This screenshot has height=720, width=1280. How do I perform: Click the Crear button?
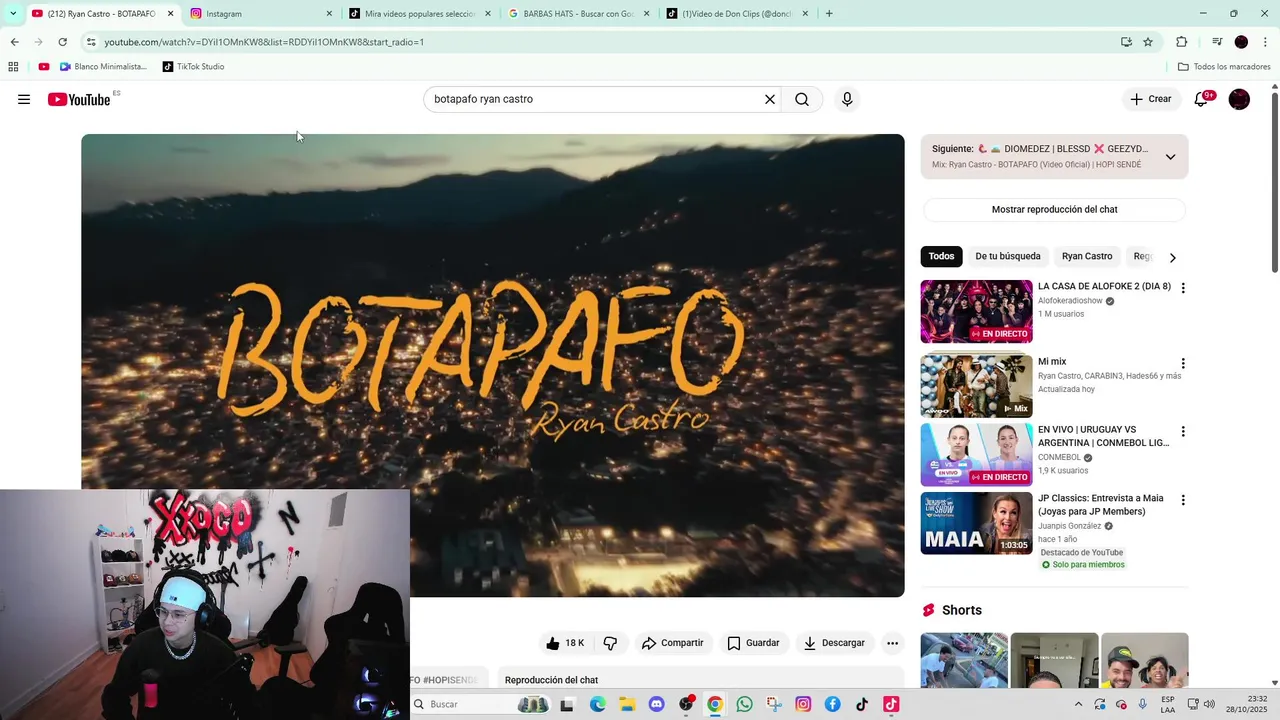(x=1150, y=99)
